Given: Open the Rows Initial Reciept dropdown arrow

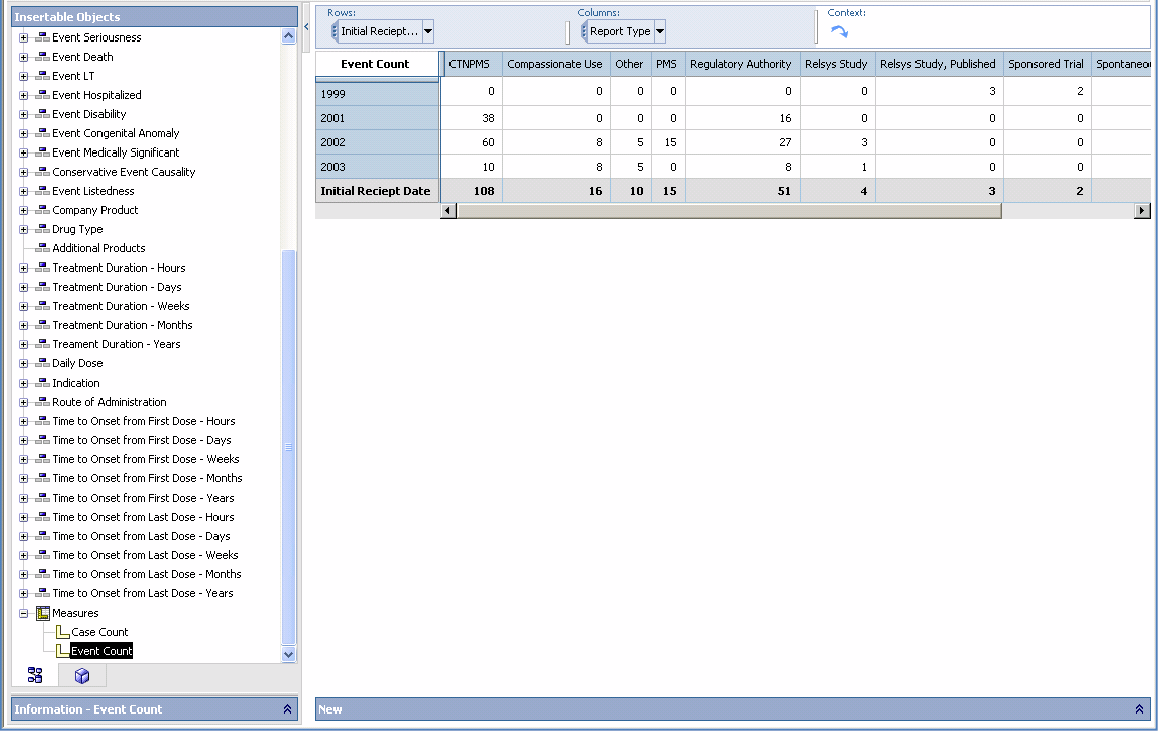Looking at the screenshot, I should pos(428,31).
